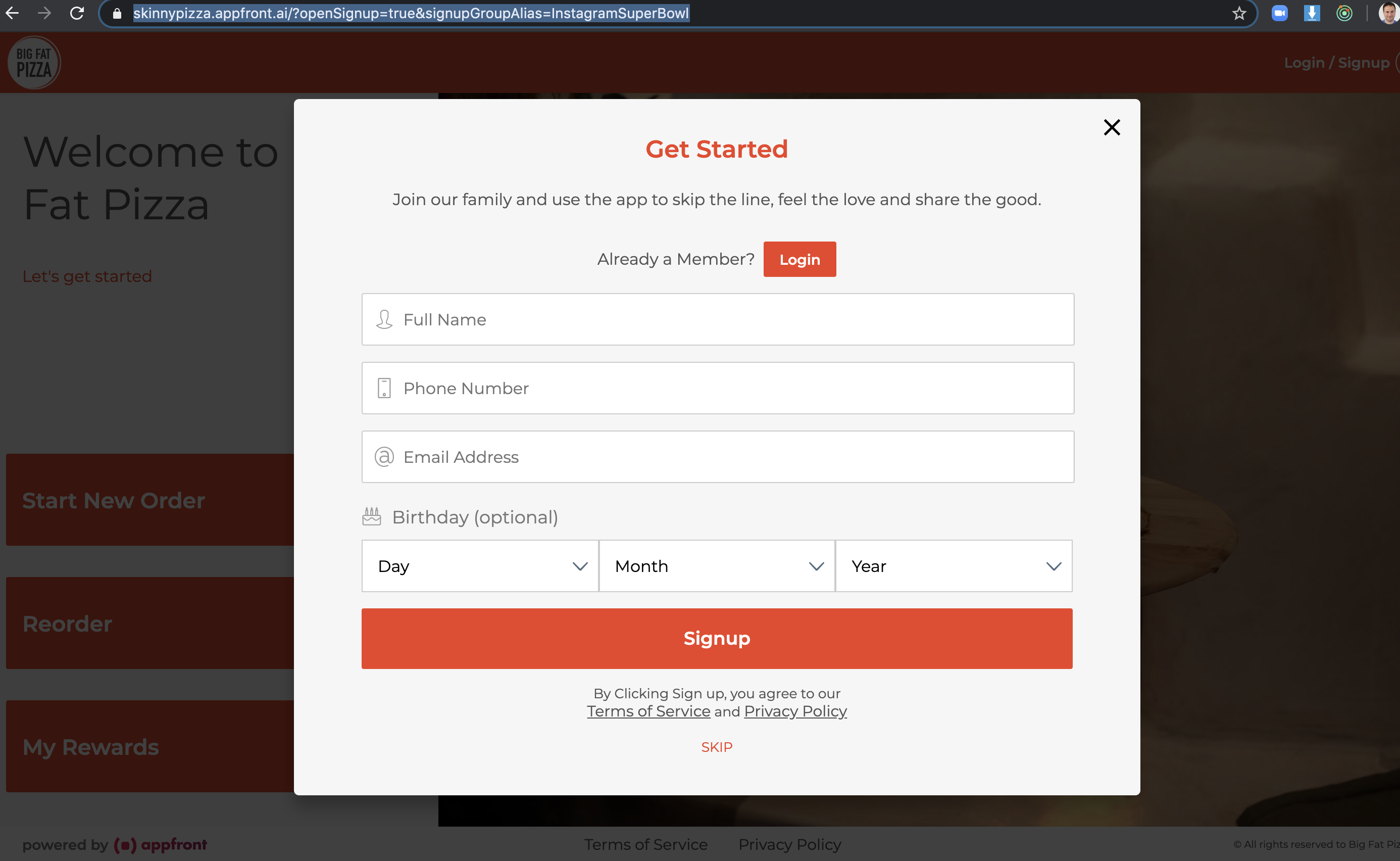
Task: Bookmark this page with the star icon
Action: (x=1239, y=13)
